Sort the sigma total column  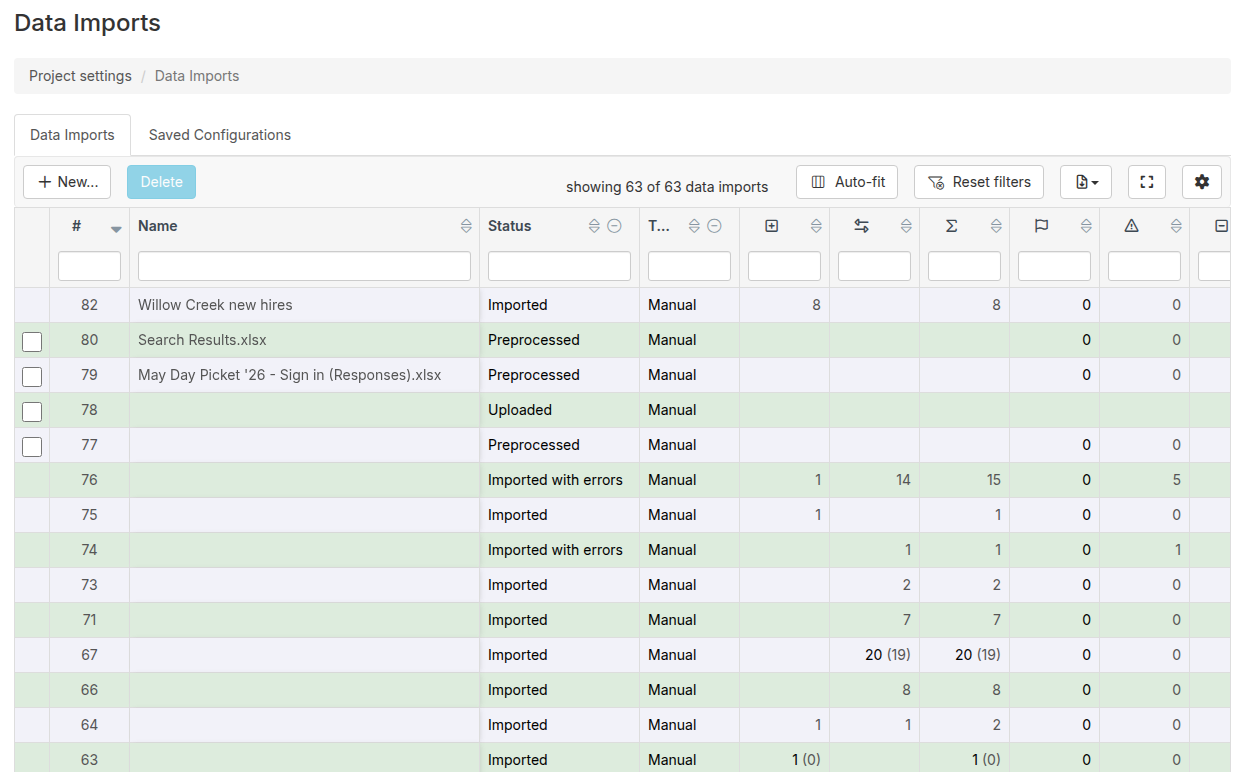(996, 226)
